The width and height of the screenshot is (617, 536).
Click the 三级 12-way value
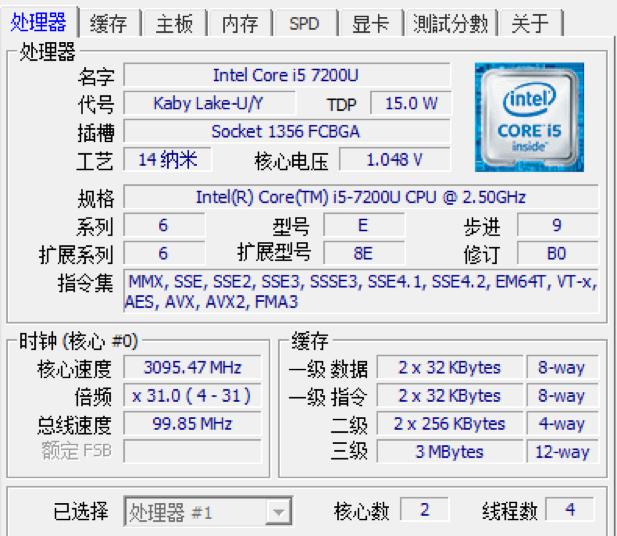click(562, 451)
